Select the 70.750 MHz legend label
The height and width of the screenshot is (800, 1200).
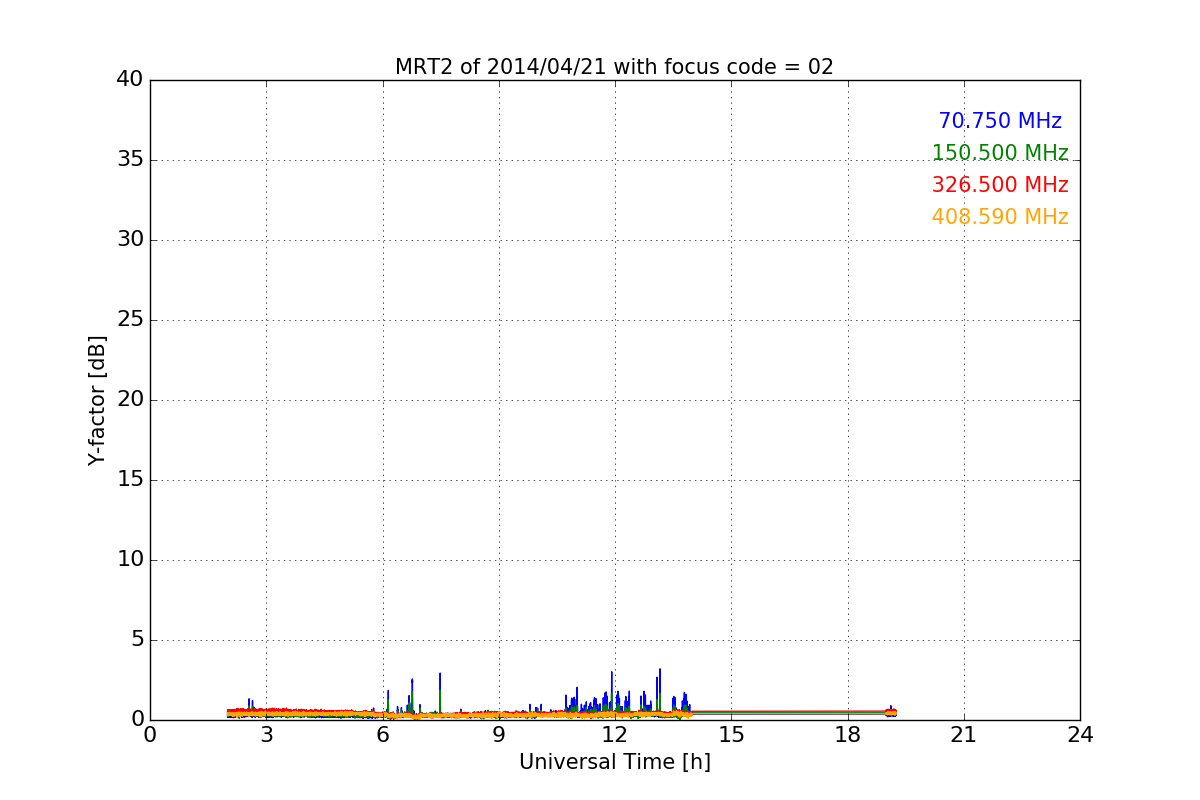click(x=1000, y=122)
